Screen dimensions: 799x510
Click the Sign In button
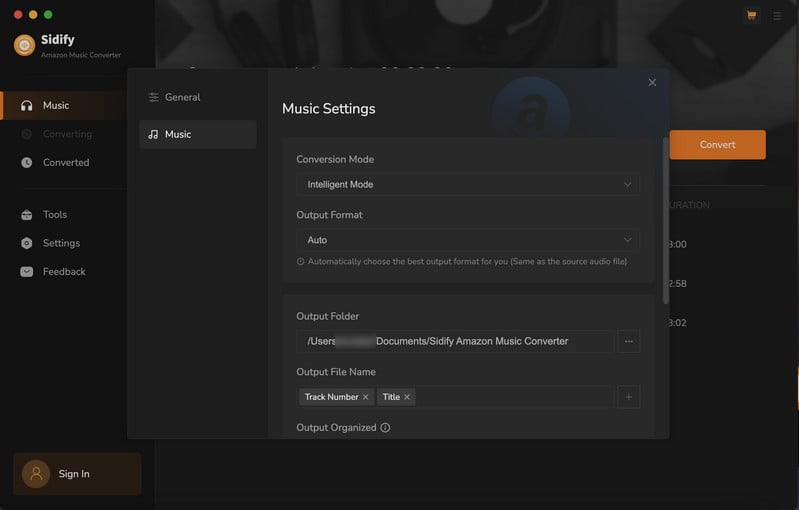click(x=77, y=474)
